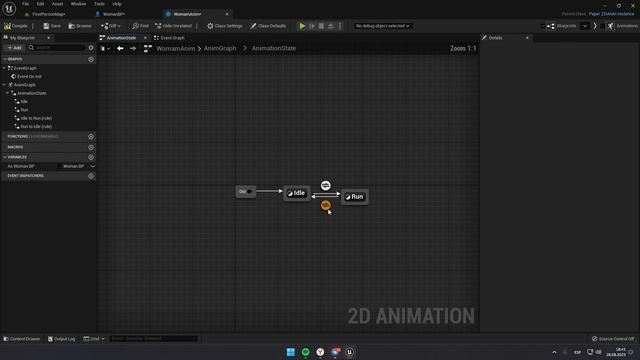Open the Window menu
This screenshot has width=640, height=360.
click(78, 4)
